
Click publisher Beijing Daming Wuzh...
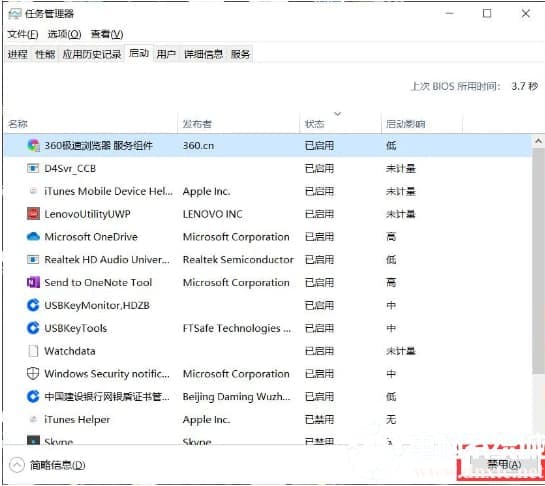click(236, 397)
